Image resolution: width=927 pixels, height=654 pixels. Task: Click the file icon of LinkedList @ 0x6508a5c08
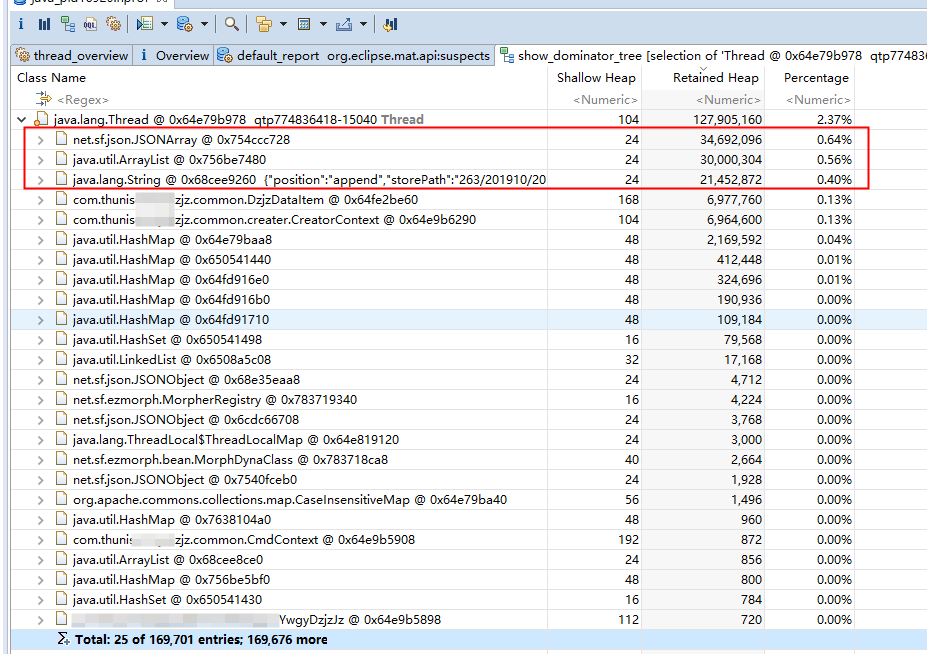(x=61, y=359)
